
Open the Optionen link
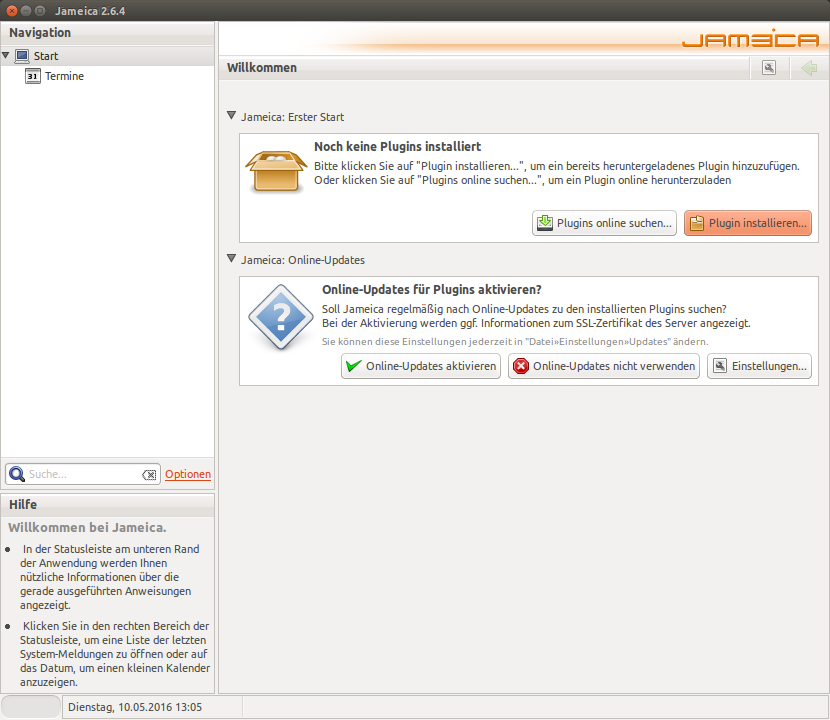(188, 474)
